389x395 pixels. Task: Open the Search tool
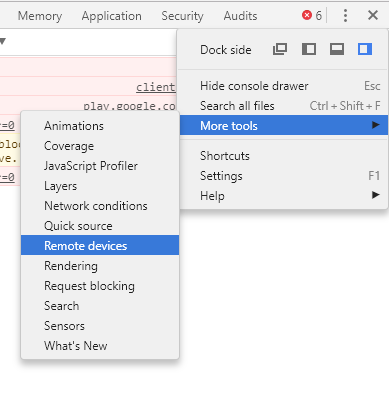(x=100, y=306)
